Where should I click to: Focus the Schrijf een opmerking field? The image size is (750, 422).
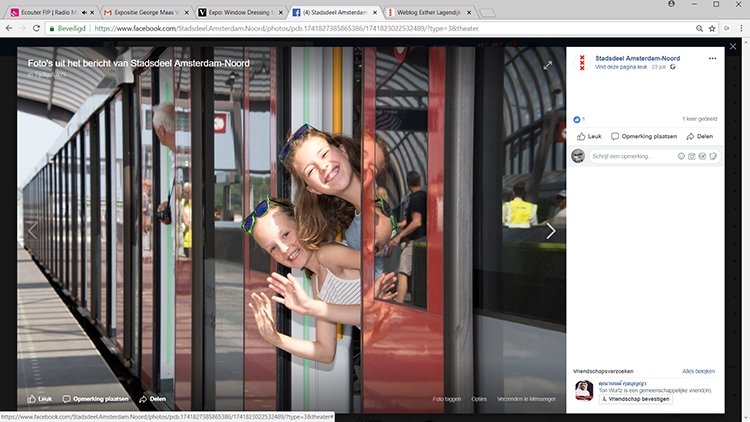(x=631, y=156)
